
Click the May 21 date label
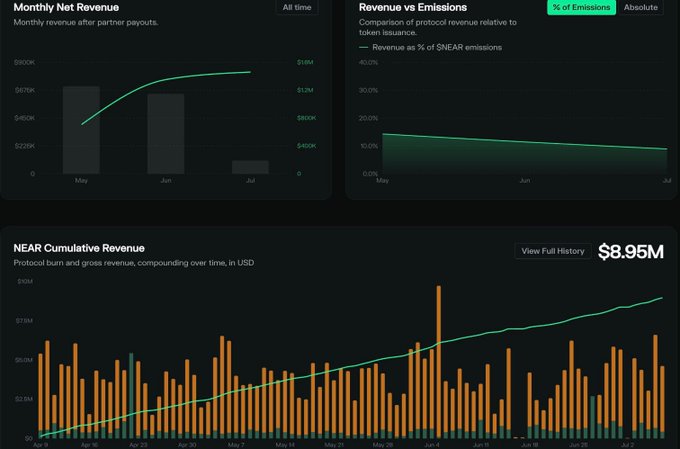(334, 445)
